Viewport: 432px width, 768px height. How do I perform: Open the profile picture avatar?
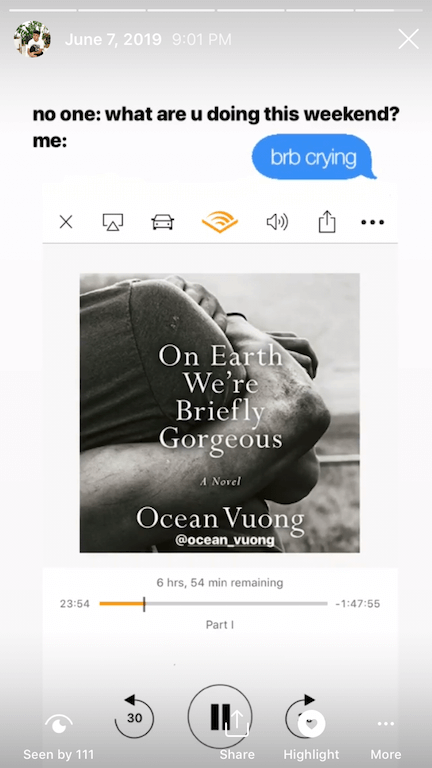[32, 39]
